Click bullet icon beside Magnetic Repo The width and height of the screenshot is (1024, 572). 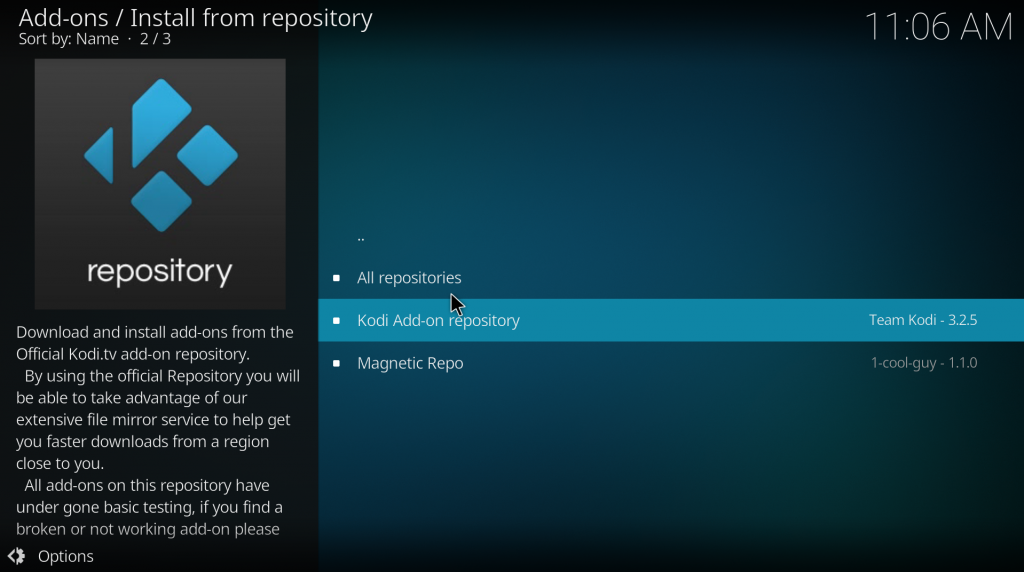336,363
